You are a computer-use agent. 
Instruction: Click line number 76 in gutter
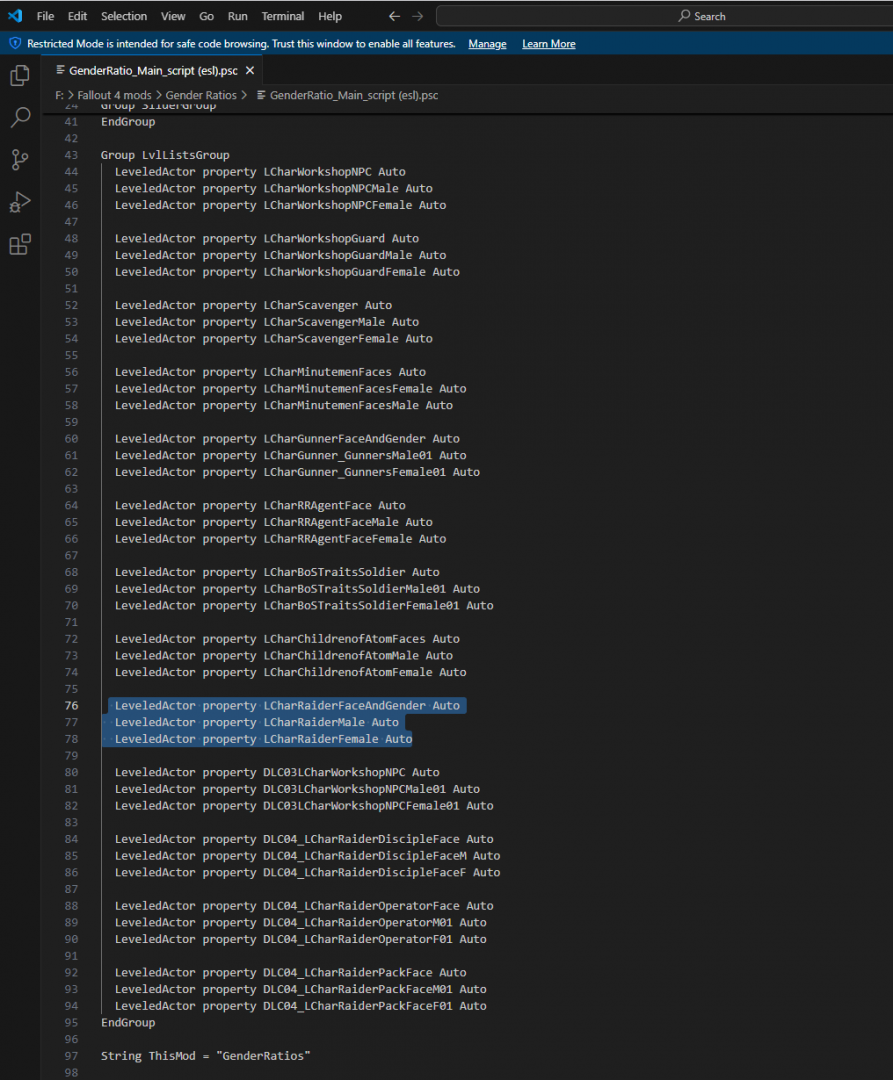pyautogui.click(x=70, y=706)
